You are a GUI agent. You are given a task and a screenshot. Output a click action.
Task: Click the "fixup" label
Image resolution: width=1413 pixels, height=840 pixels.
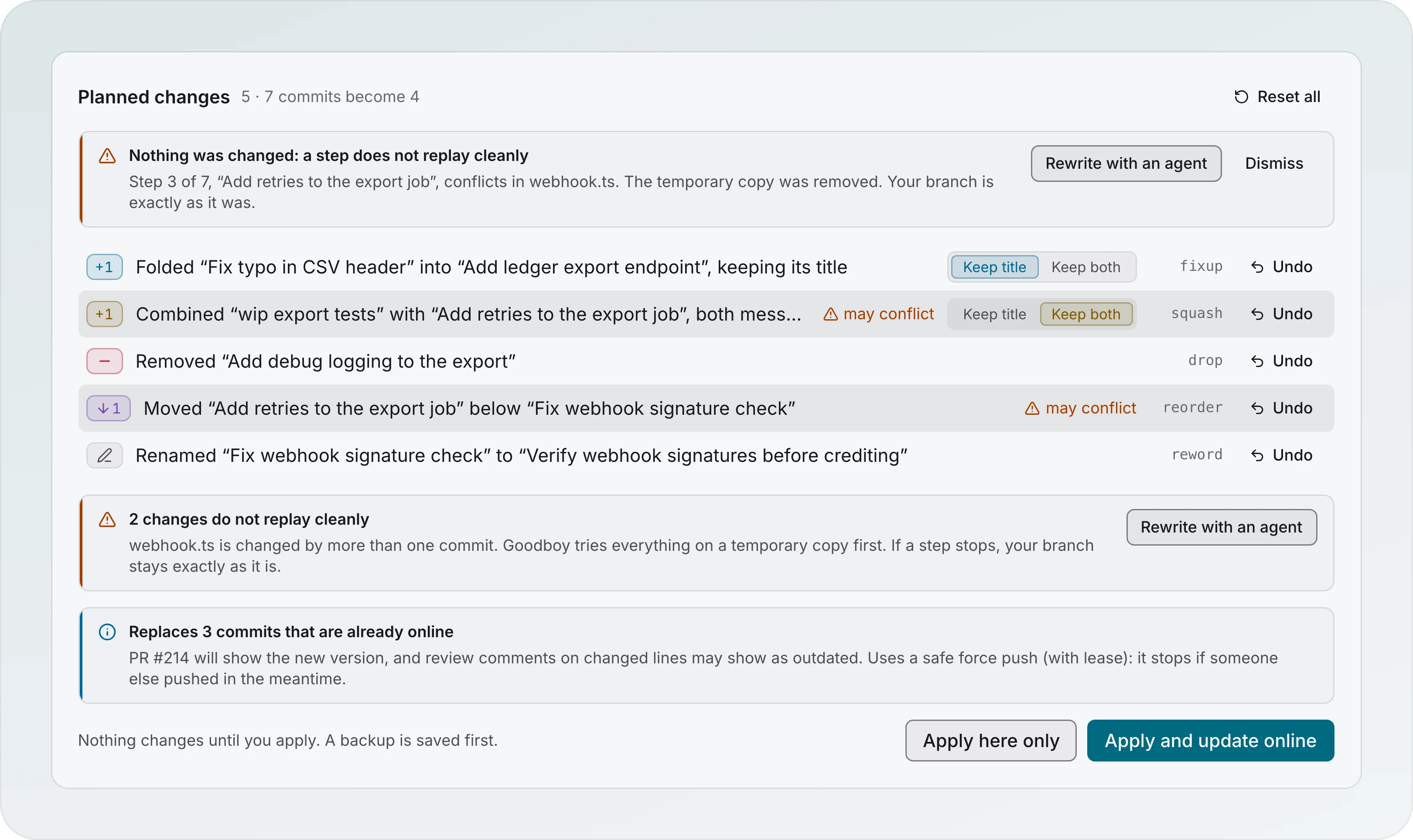pyautogui.click(x=1201, y=266)
